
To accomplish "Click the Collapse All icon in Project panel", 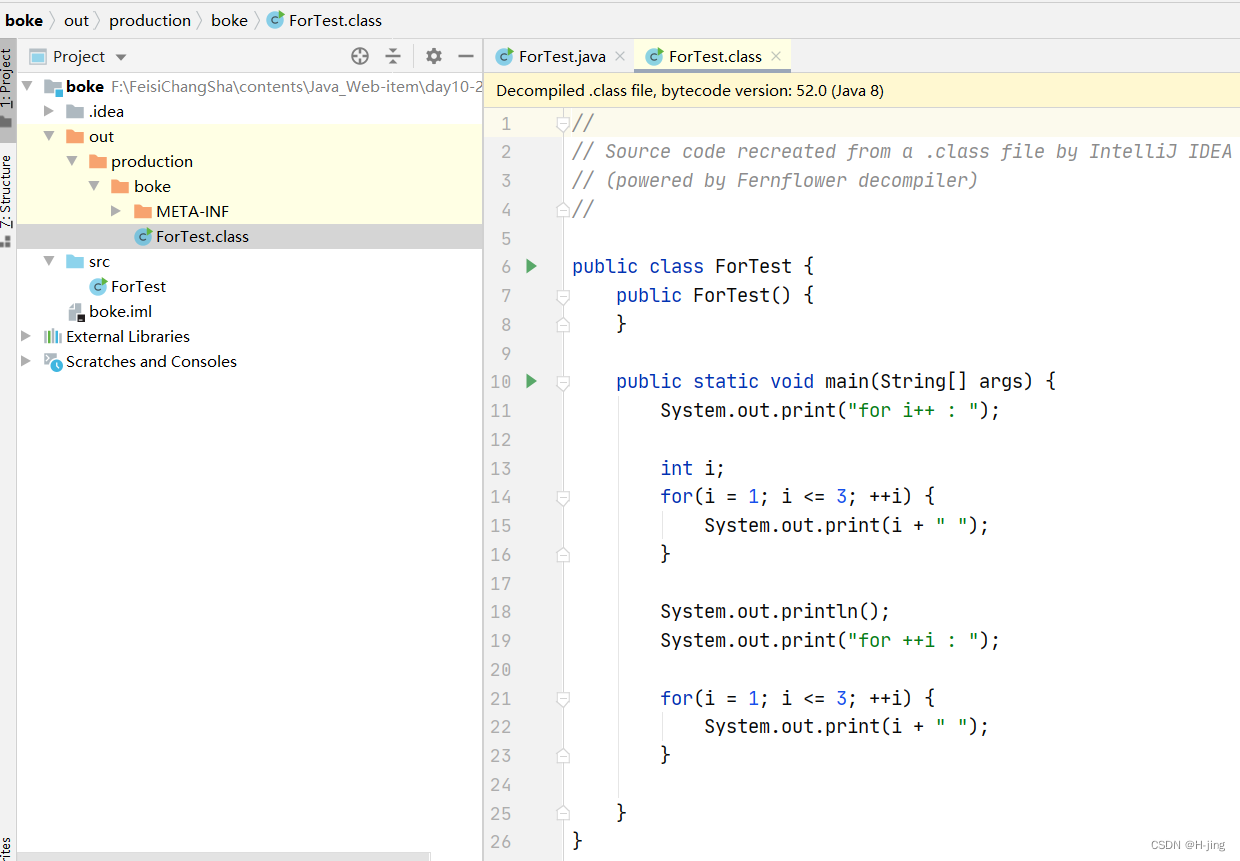I will point(393,56).
